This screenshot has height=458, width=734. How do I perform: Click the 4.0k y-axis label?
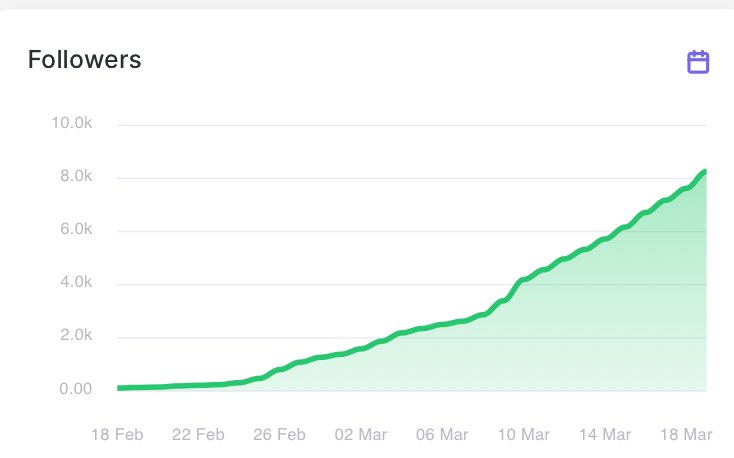coord(76,282)
